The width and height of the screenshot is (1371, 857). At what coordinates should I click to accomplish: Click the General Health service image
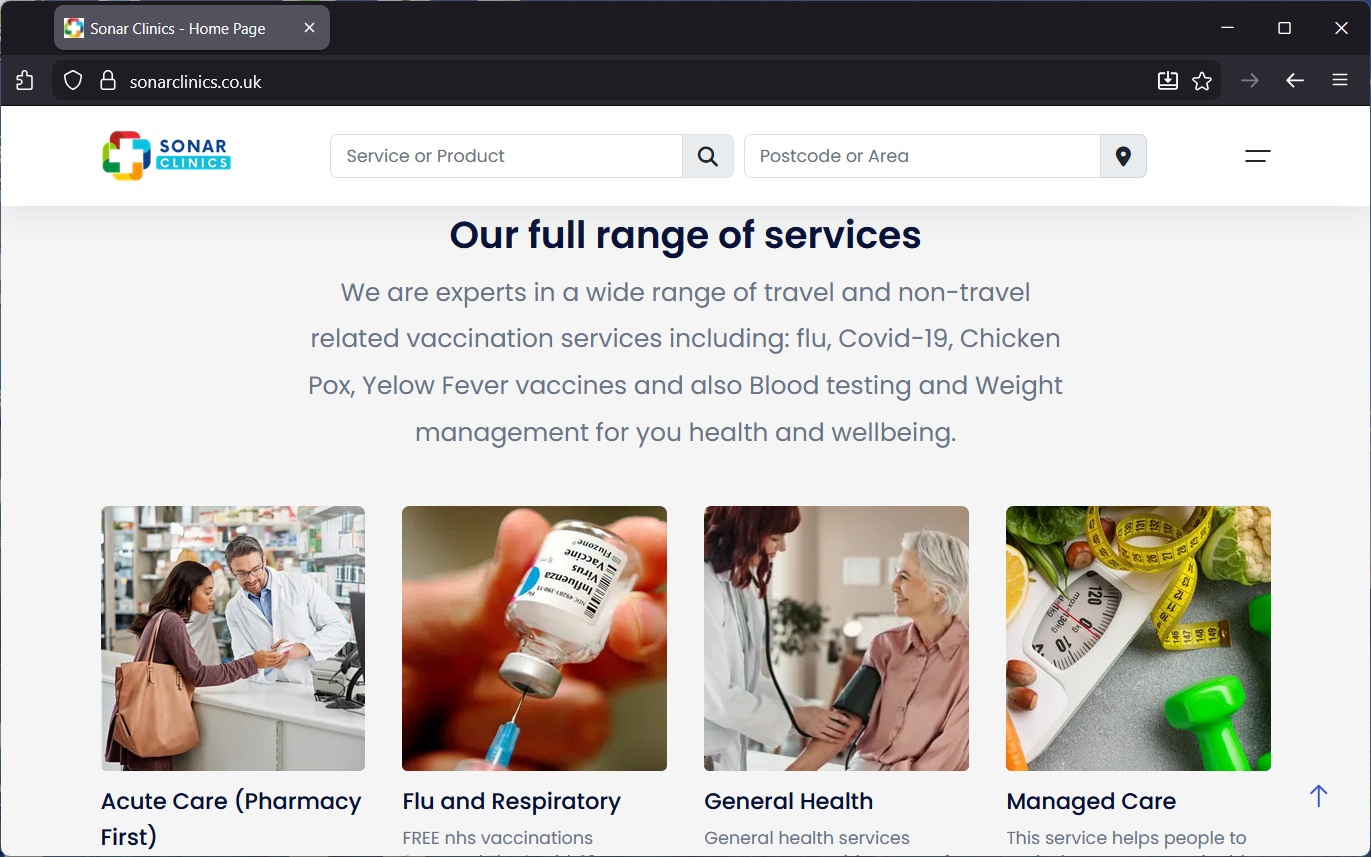(x=836, y=638)
